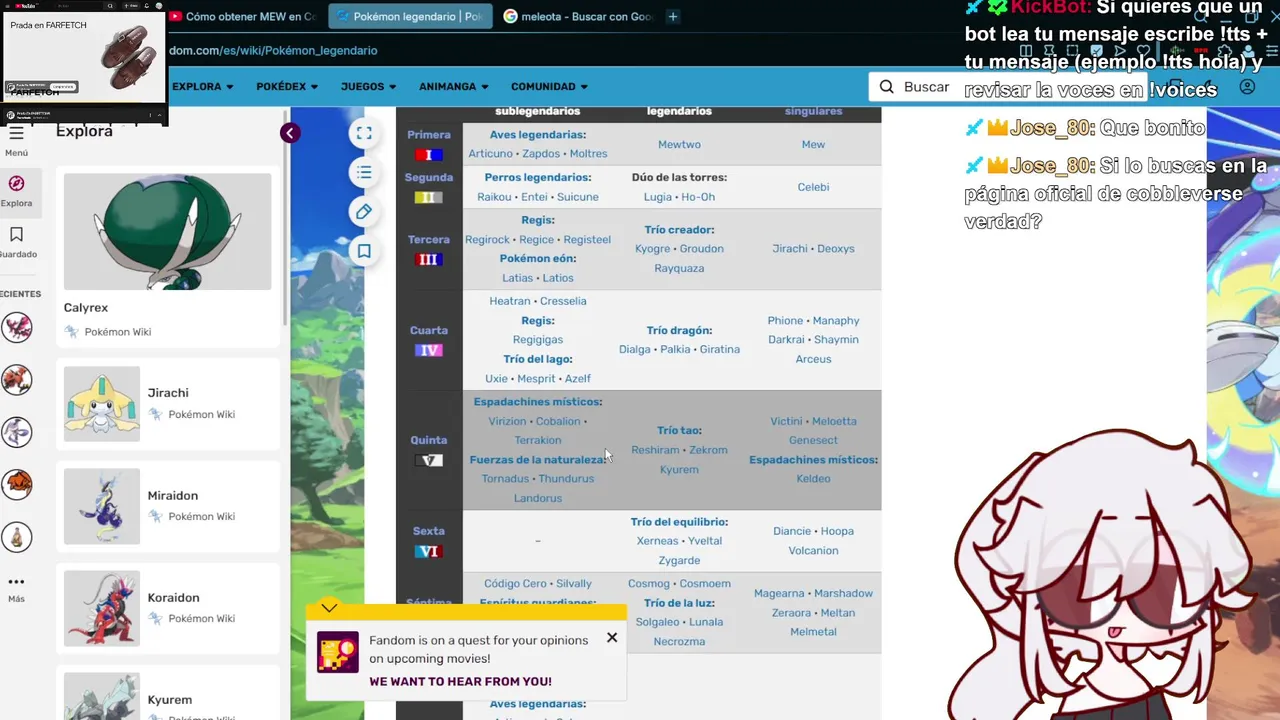Open the Necrozma link
This screenshot has width=1280, height=720.
(679, 641)
